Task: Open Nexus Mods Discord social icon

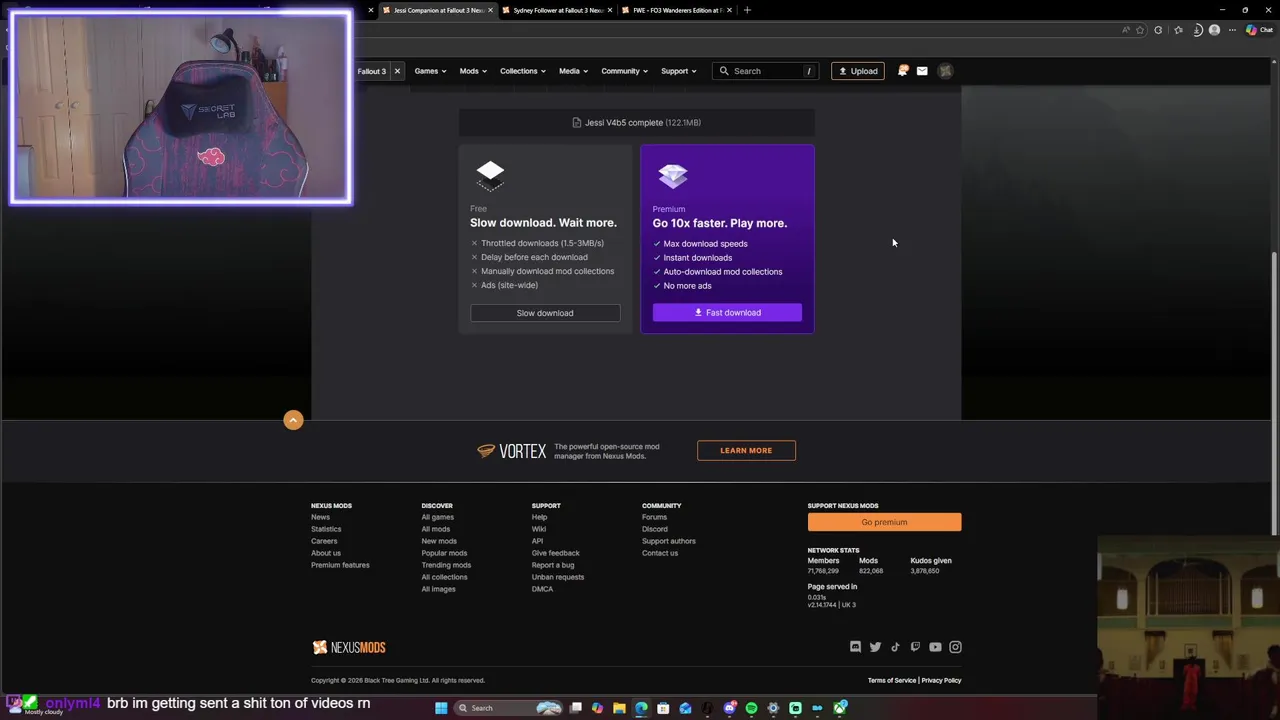Action: click(855, 647)
